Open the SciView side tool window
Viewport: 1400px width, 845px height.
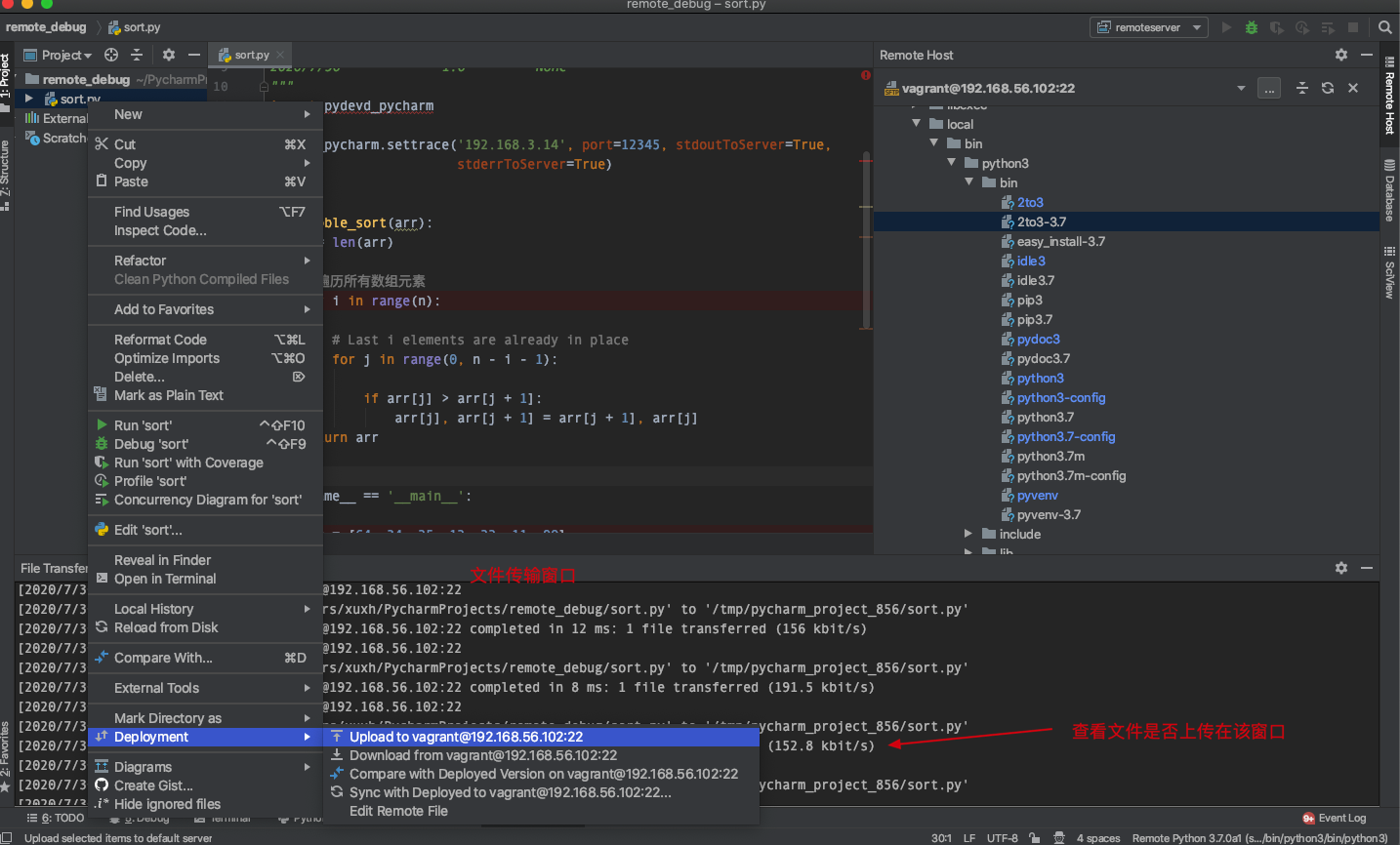point(1390,271)
